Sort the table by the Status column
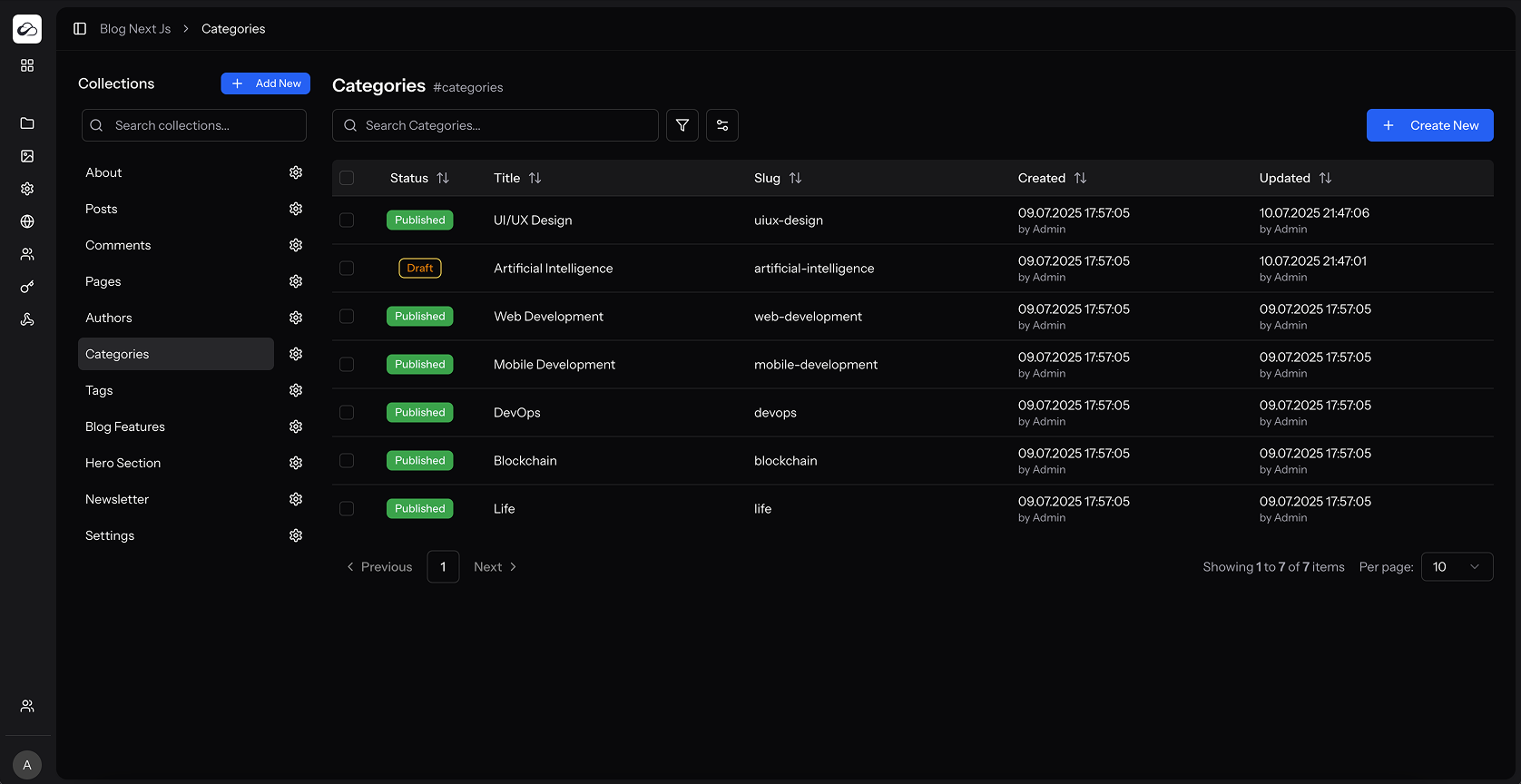The height and width of the screenshot is (784, 1521). click(419, 178)
